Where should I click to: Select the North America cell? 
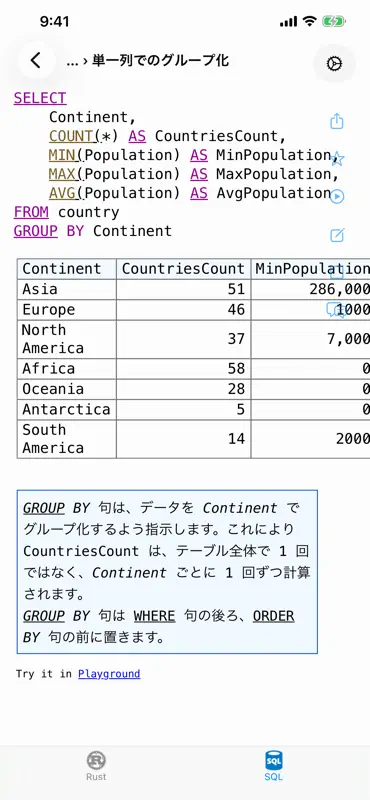[x=67, y=339]
